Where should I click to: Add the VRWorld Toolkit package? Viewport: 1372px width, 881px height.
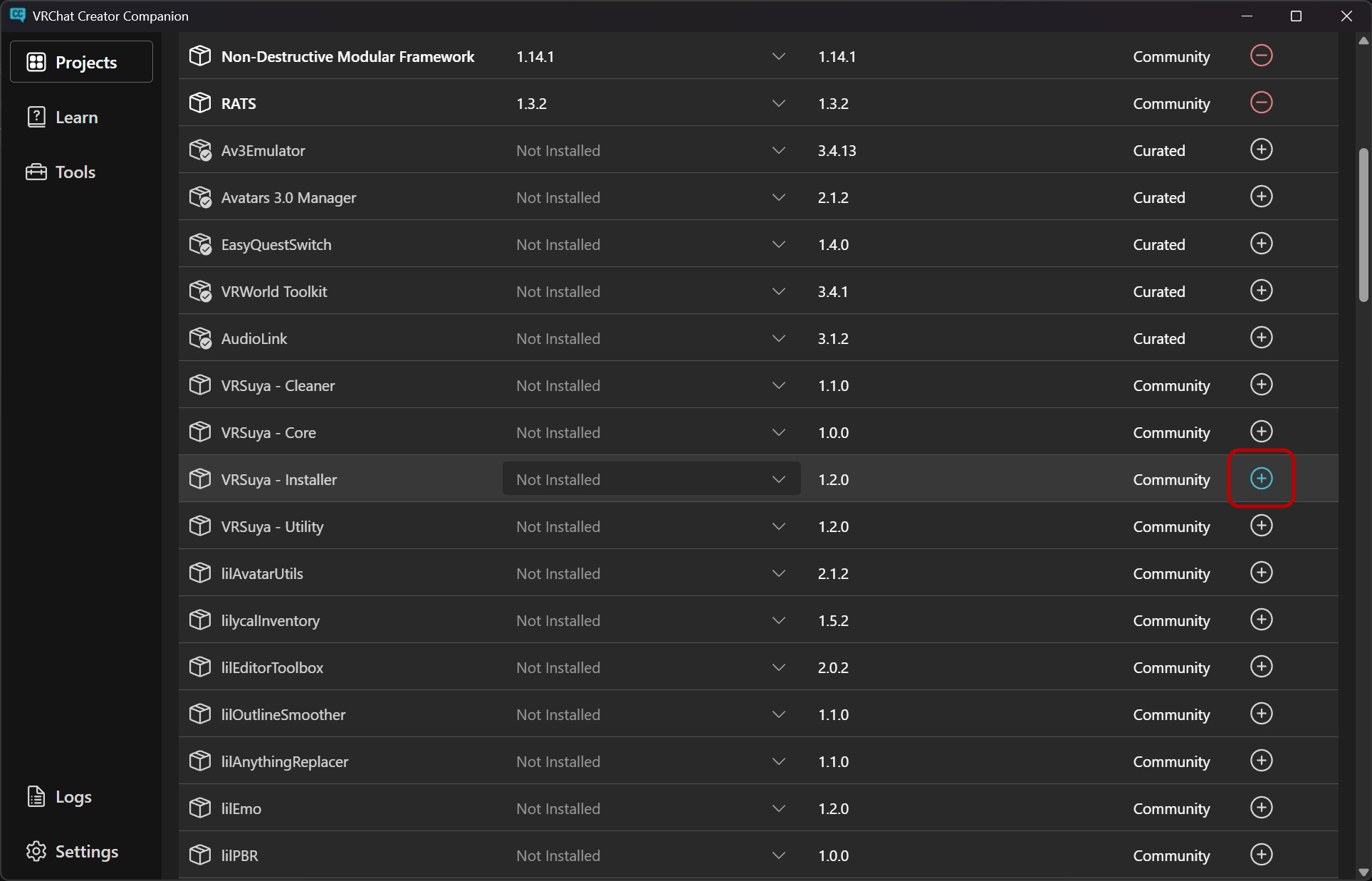coord(1261,291)
